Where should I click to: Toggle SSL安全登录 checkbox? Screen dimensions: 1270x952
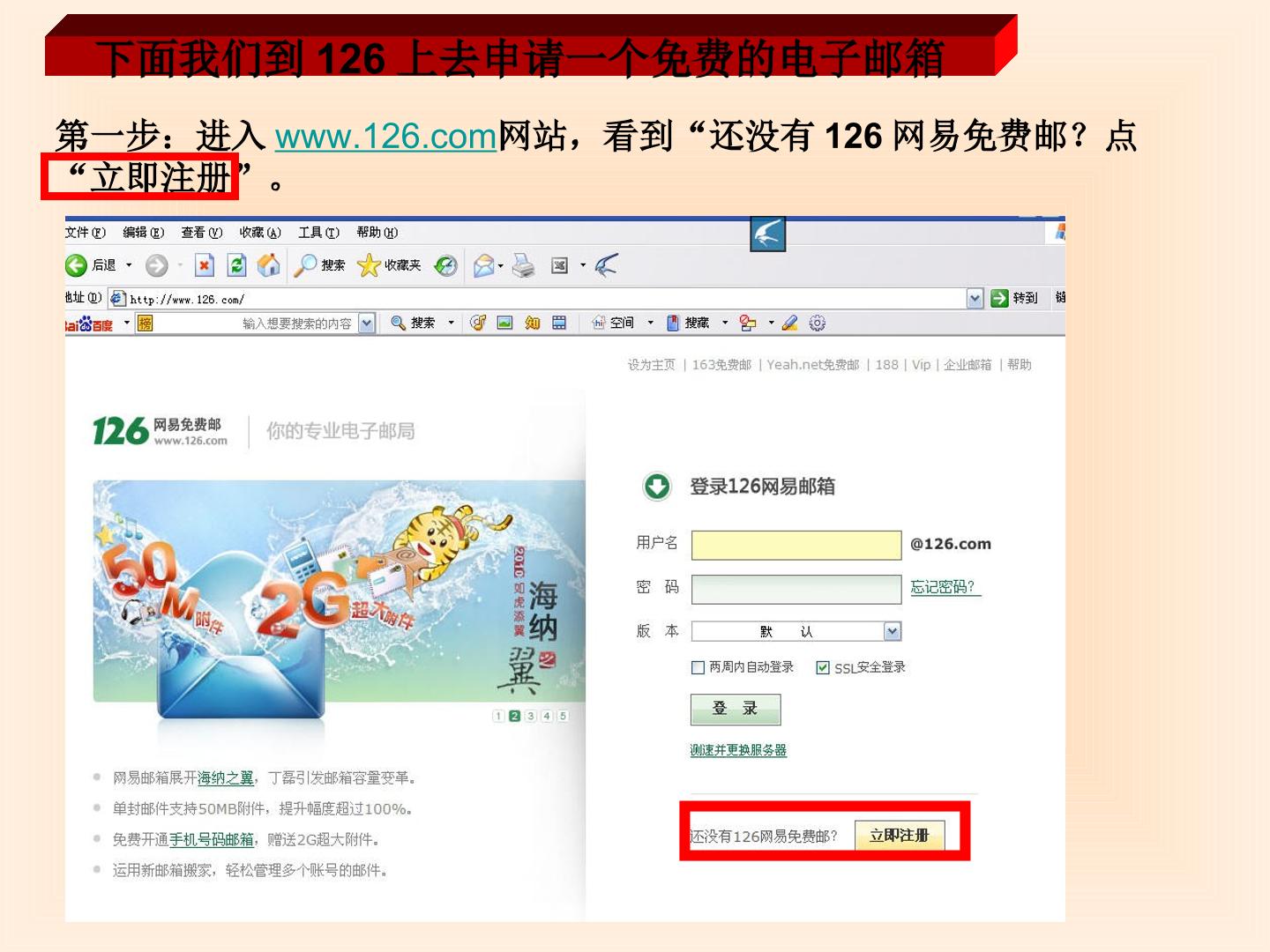click(x=823, y=667)
